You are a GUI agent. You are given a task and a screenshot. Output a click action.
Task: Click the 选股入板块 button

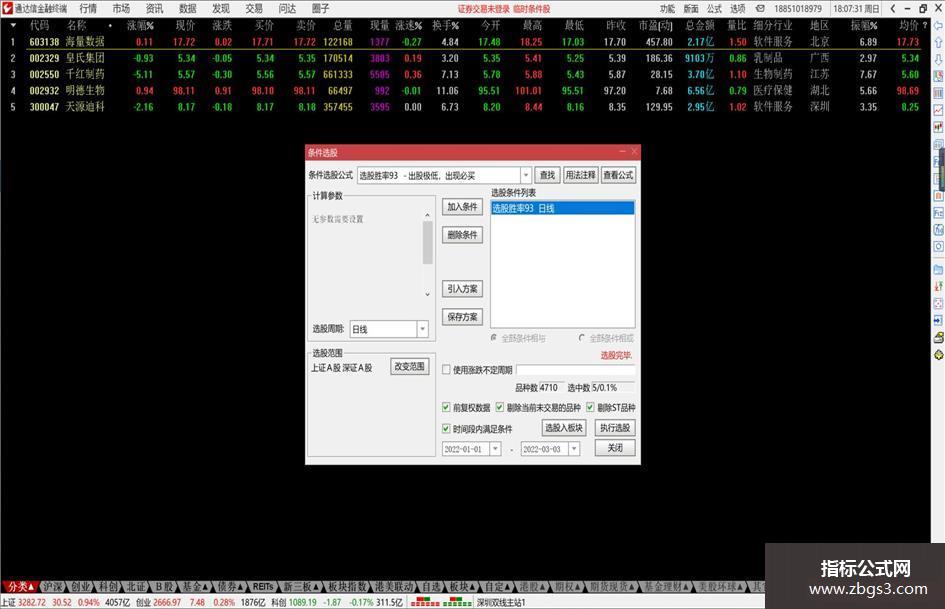(564, 428)
